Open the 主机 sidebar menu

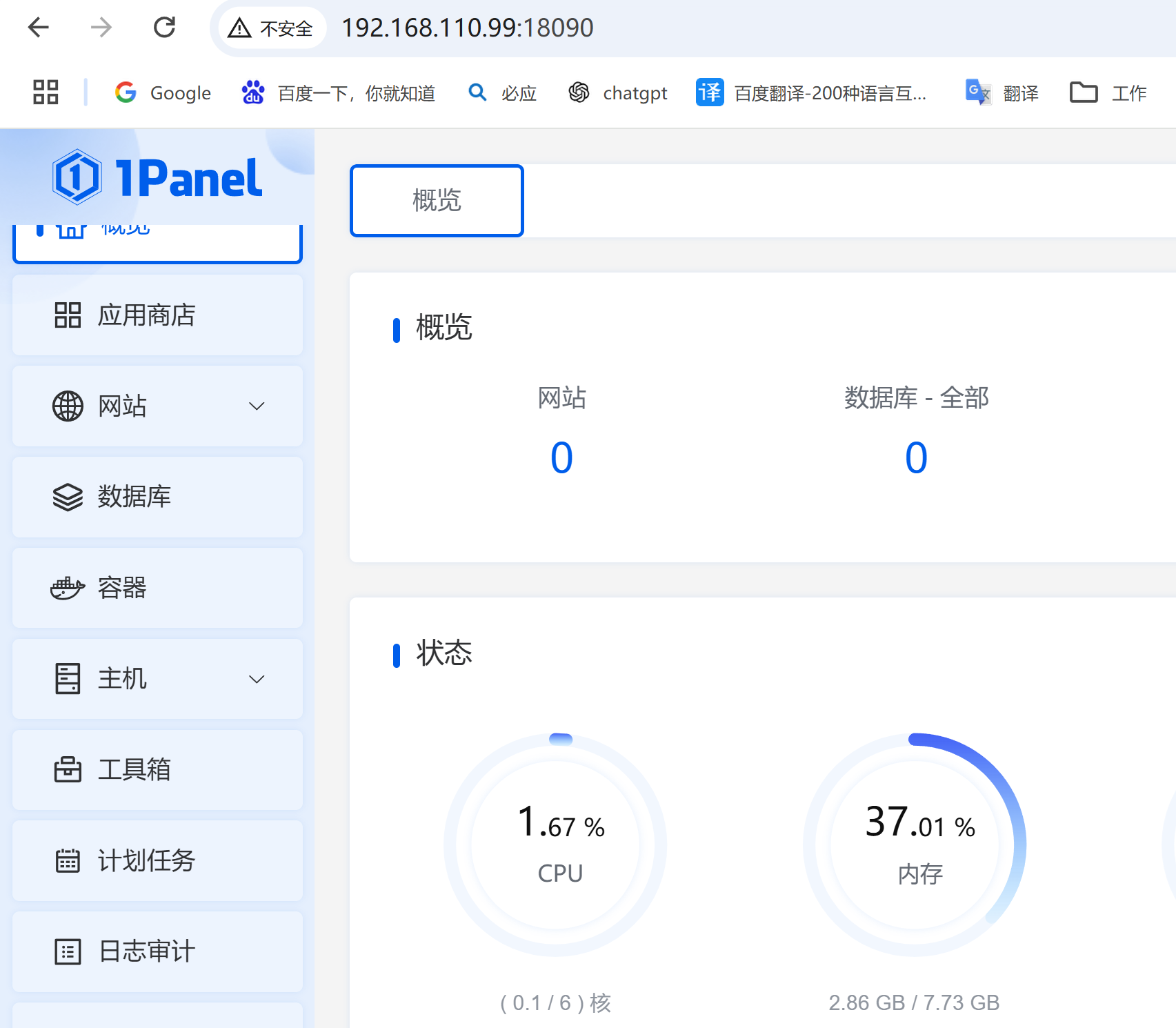157,679
